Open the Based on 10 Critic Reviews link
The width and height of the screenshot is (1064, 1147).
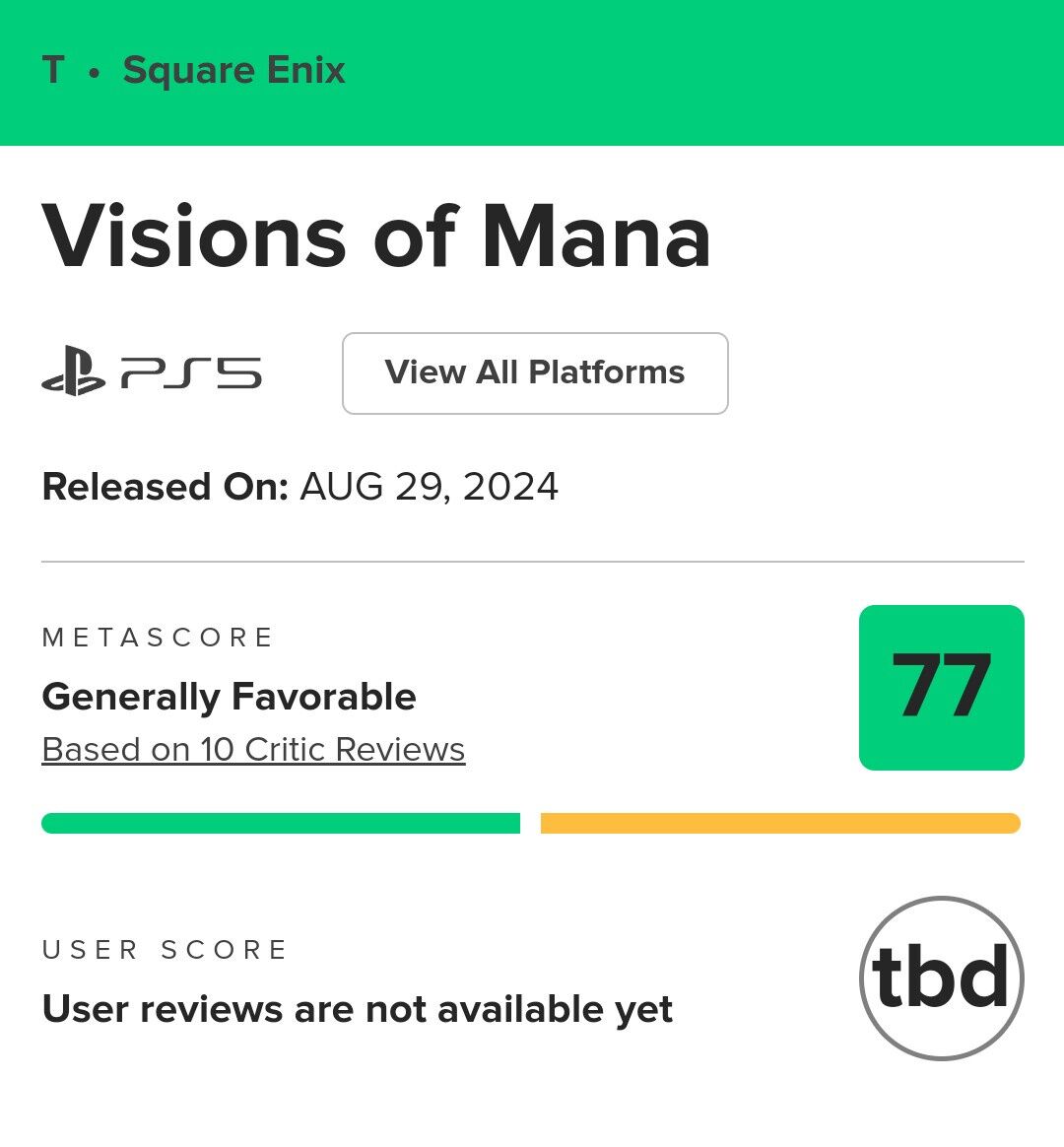click(253, 750)
